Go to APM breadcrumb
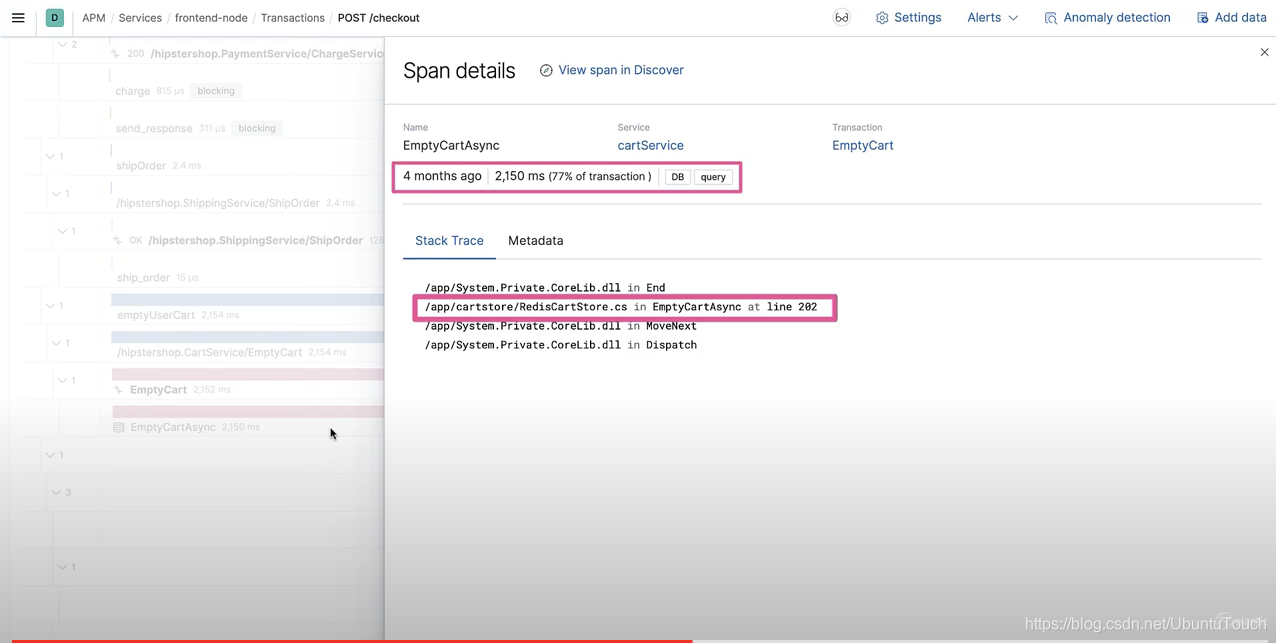Image resolution: width=1276 pixels, height=643 pixels. click(x=94, y=18)
